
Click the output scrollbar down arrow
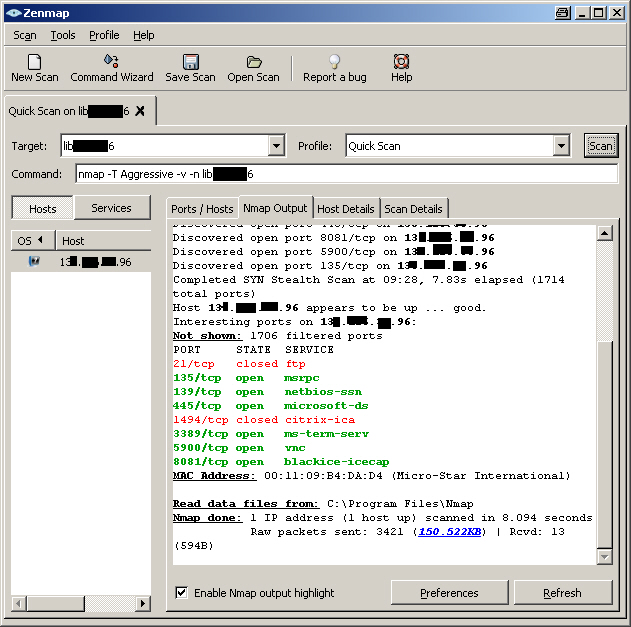click(604, 557)
